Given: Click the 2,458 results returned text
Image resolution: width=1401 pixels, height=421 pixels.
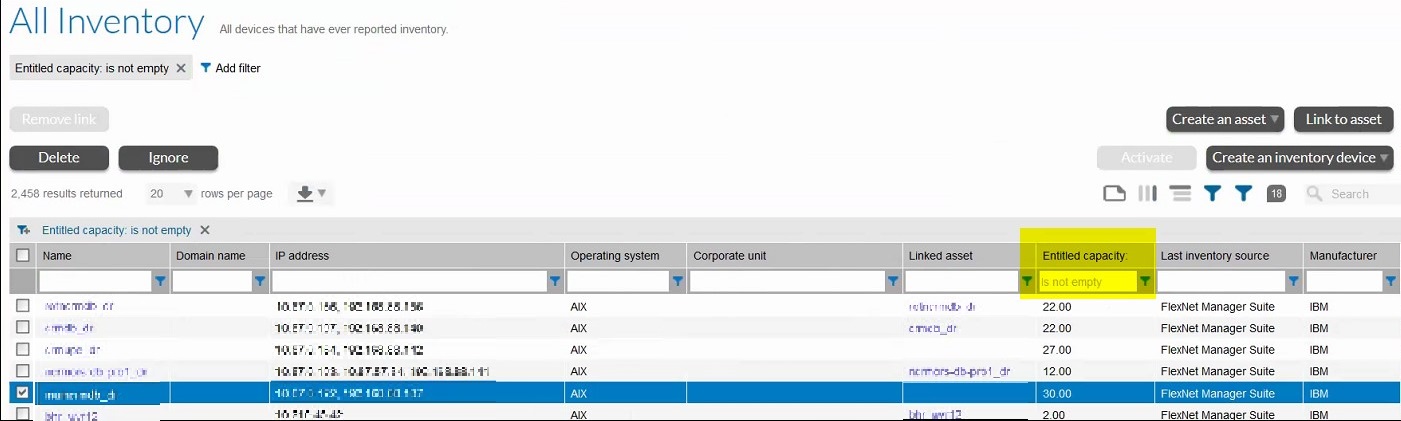Looking at the screenshot, I should pos(66,194).
